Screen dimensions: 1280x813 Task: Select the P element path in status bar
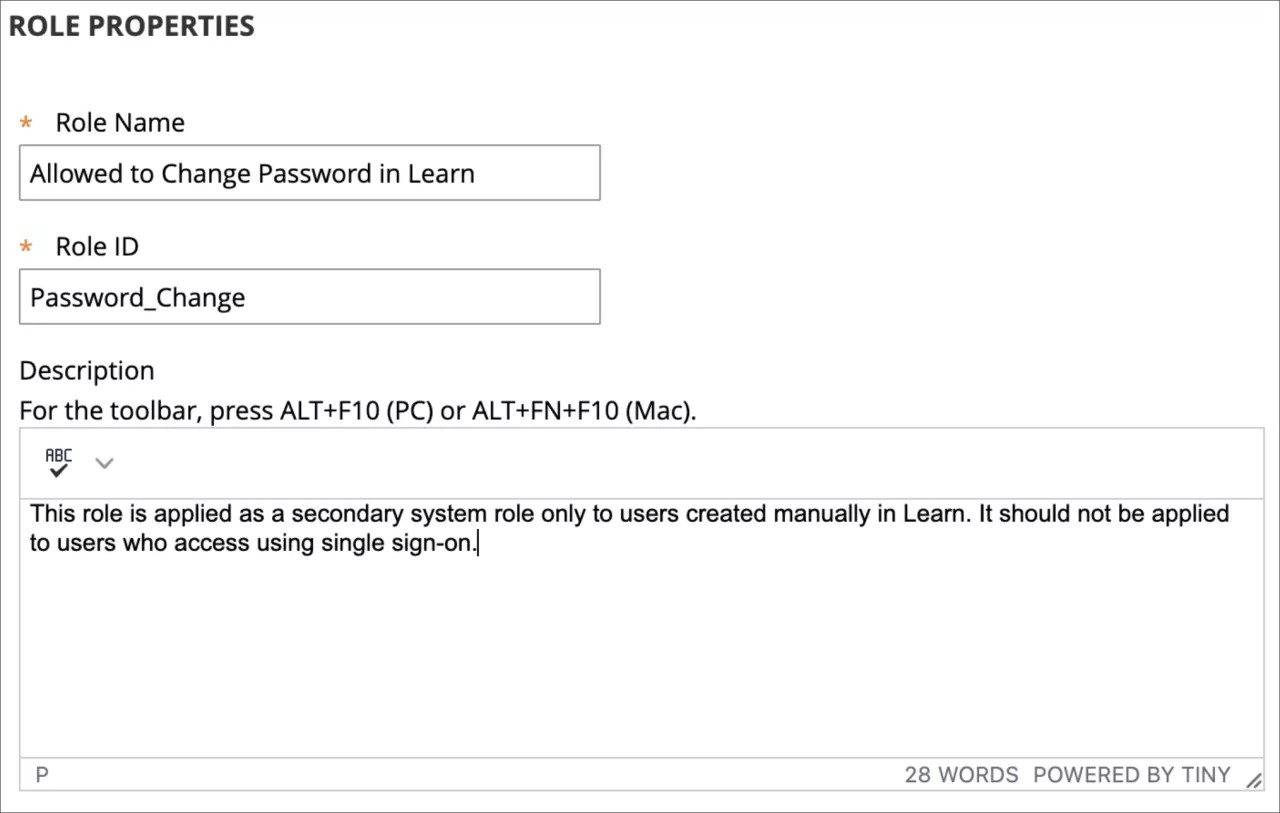click(41, 774)
